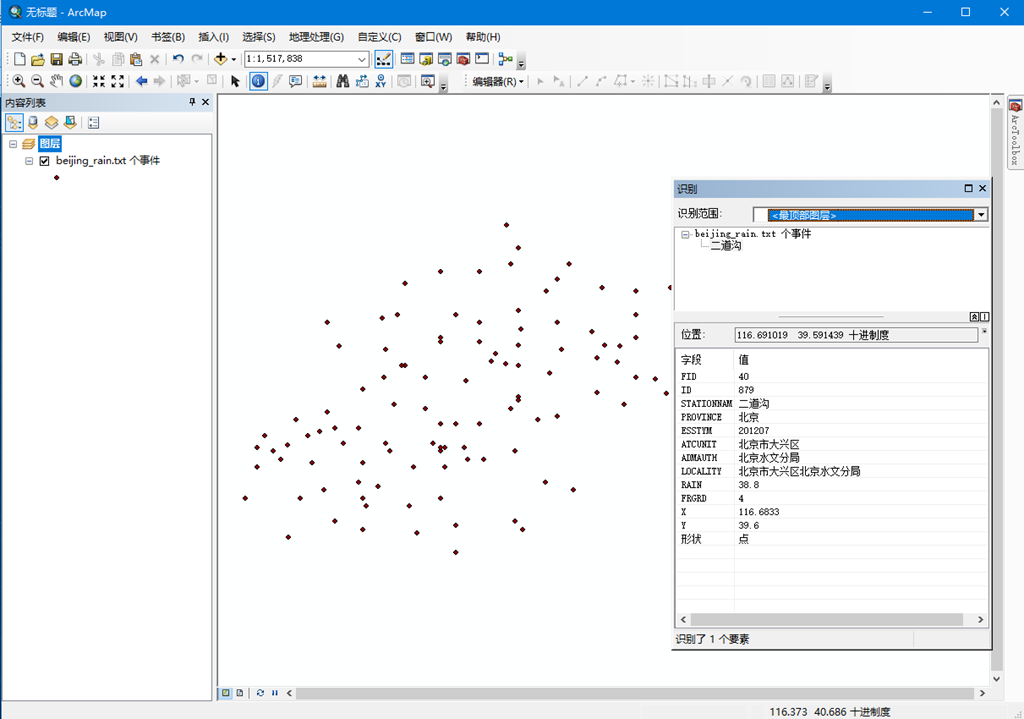Select the Zoom In tool

[19, 81]
